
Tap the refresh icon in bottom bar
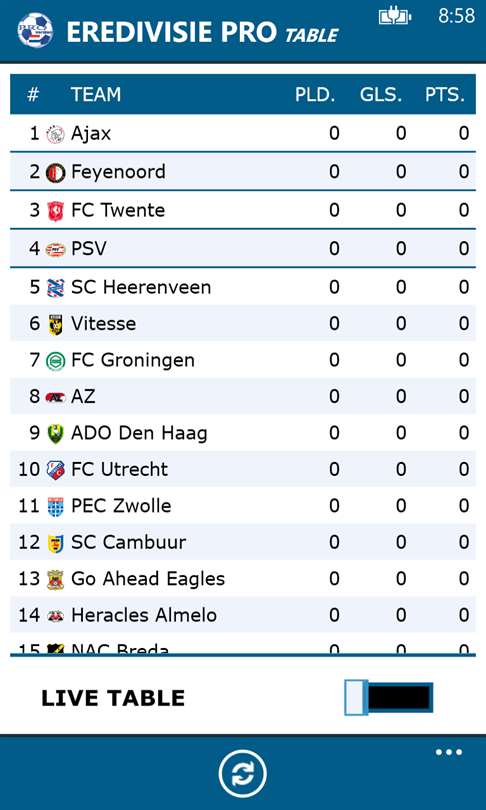242,774
